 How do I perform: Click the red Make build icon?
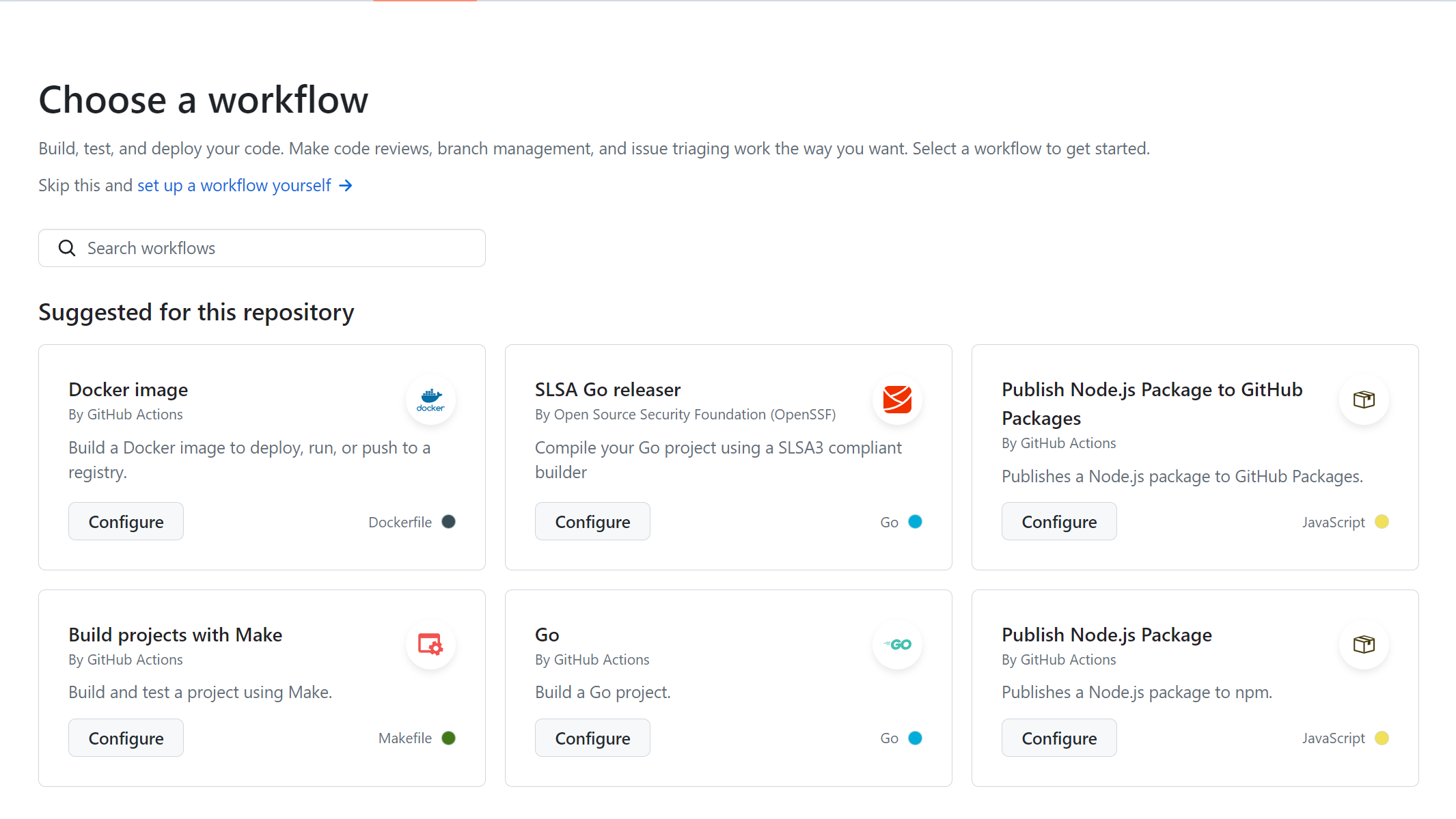430,644
